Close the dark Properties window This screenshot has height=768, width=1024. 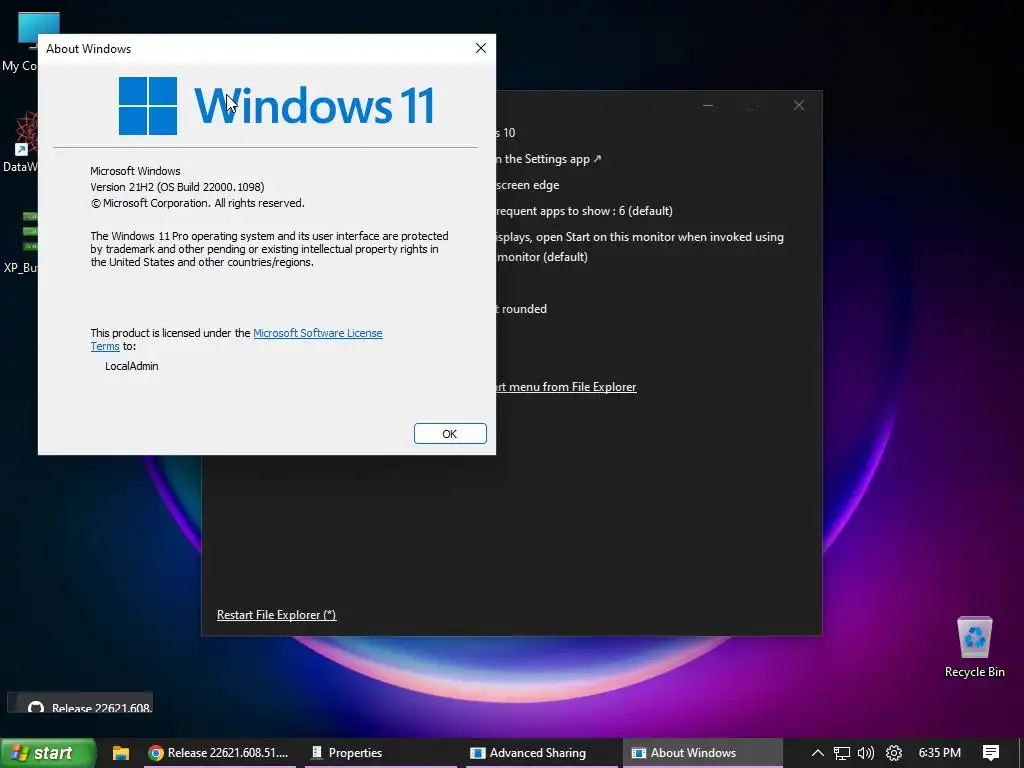pyautogui.click(x=799, y=105)
